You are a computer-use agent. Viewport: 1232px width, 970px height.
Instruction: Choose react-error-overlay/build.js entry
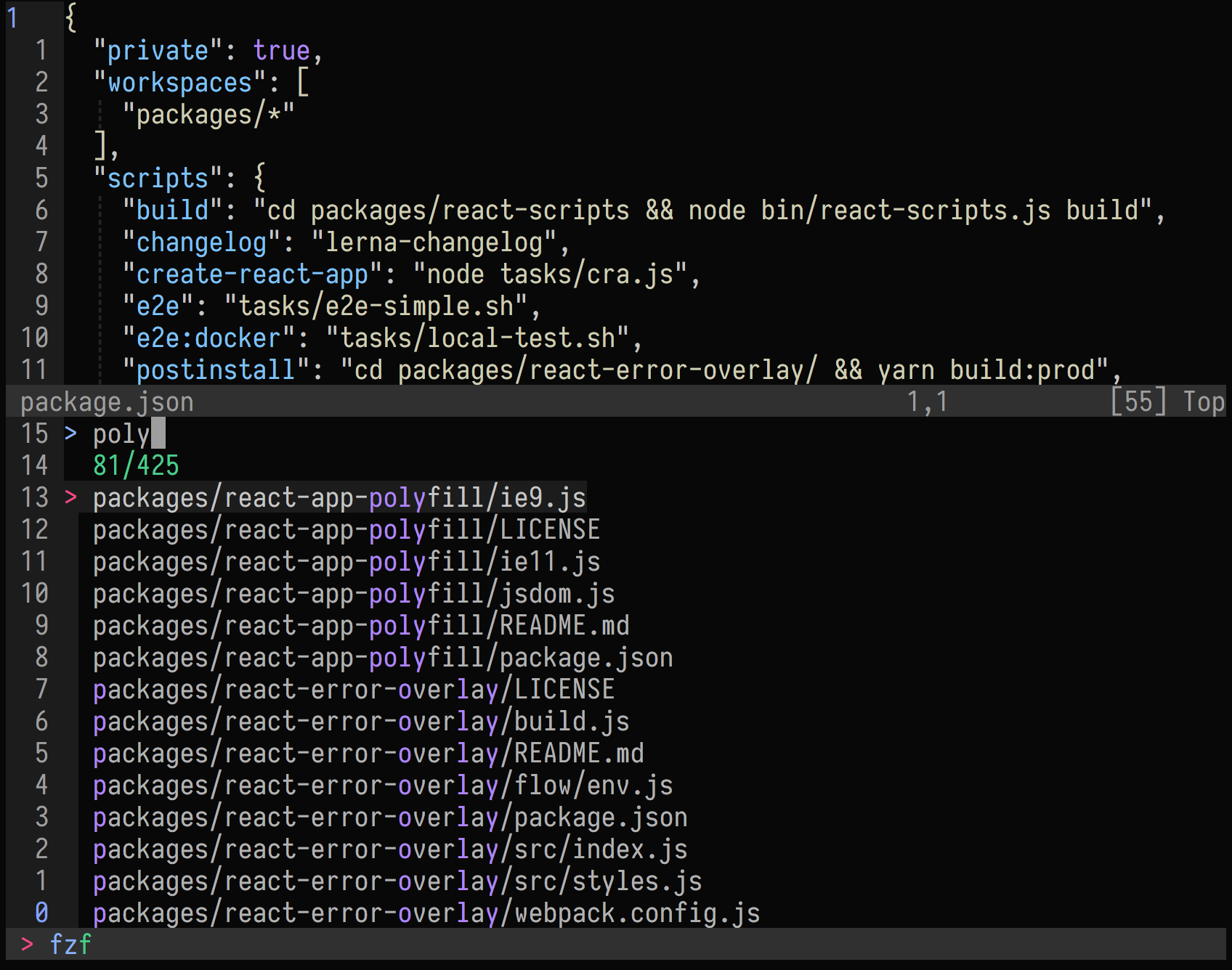[x=361, y=722]
